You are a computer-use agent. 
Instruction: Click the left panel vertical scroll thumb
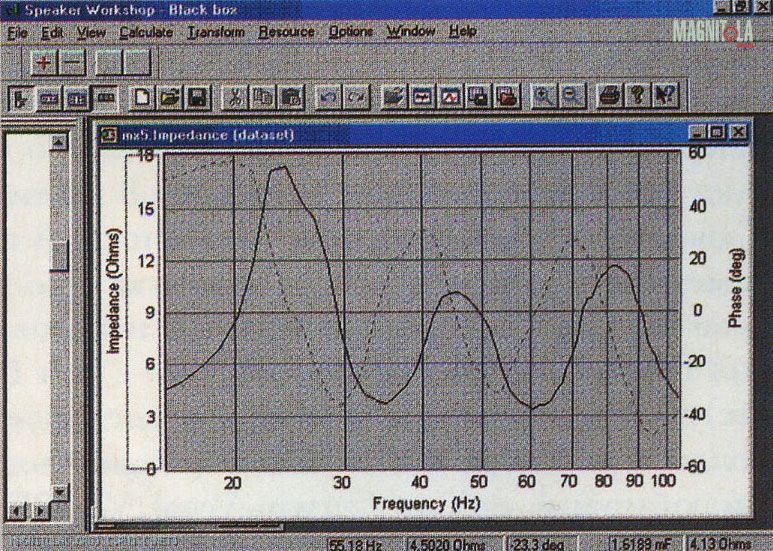[59, 256]
